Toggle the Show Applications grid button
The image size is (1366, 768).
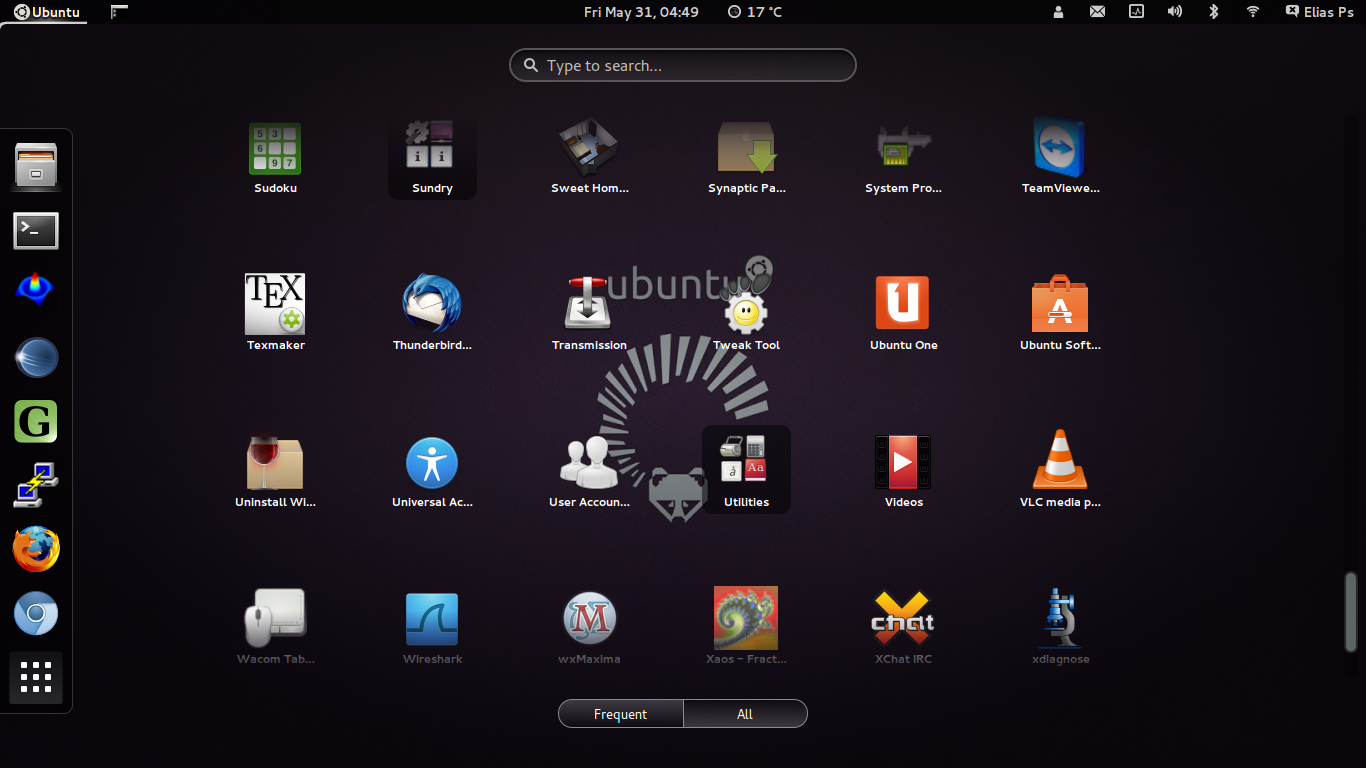(x=36, y=677)
